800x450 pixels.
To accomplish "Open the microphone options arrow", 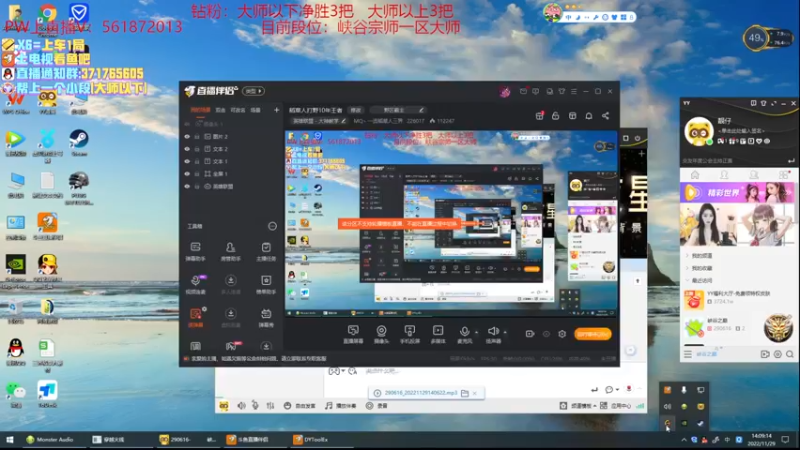I will coord(477,332).
